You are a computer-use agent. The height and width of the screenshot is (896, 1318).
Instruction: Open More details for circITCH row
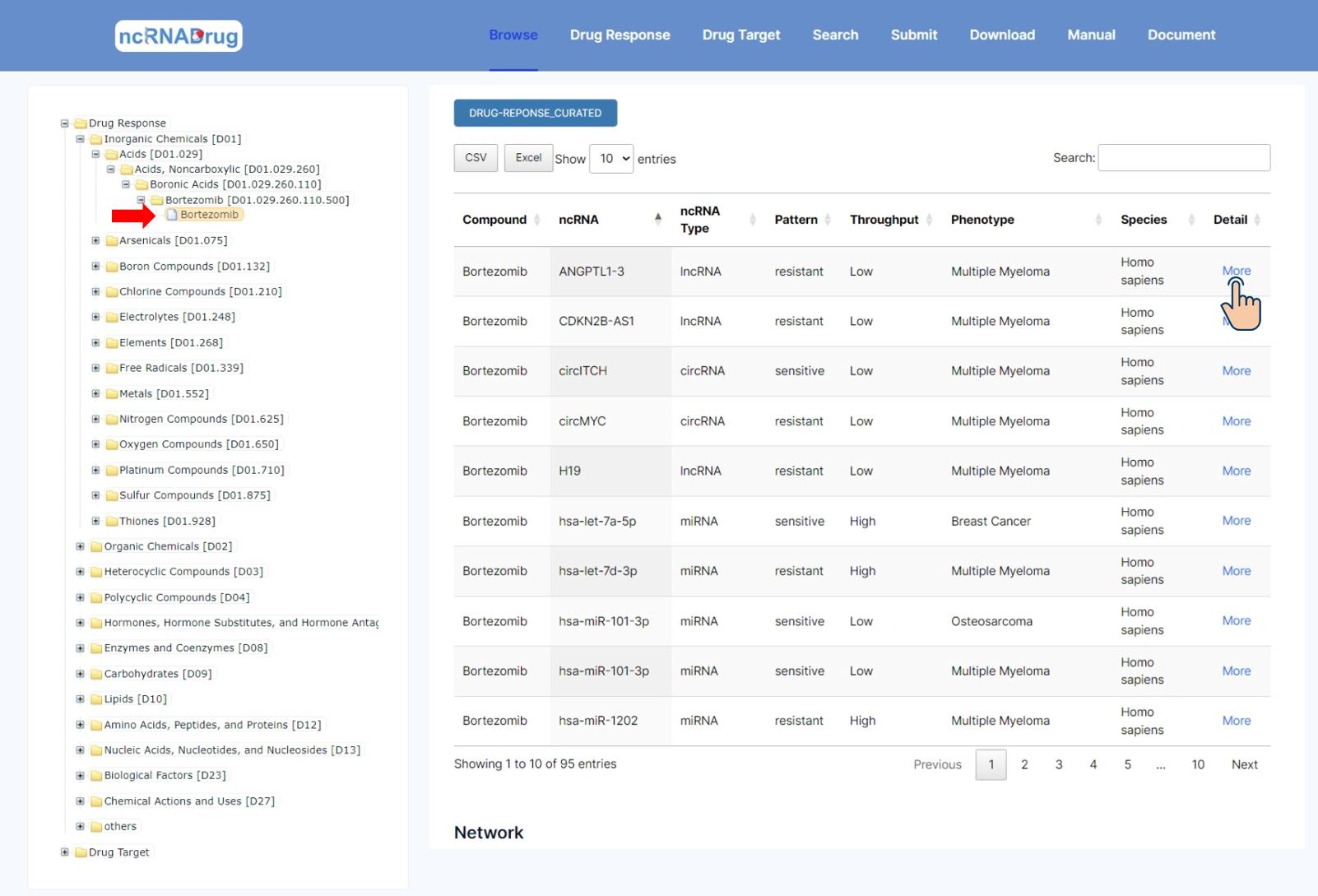coord(1236,371)
